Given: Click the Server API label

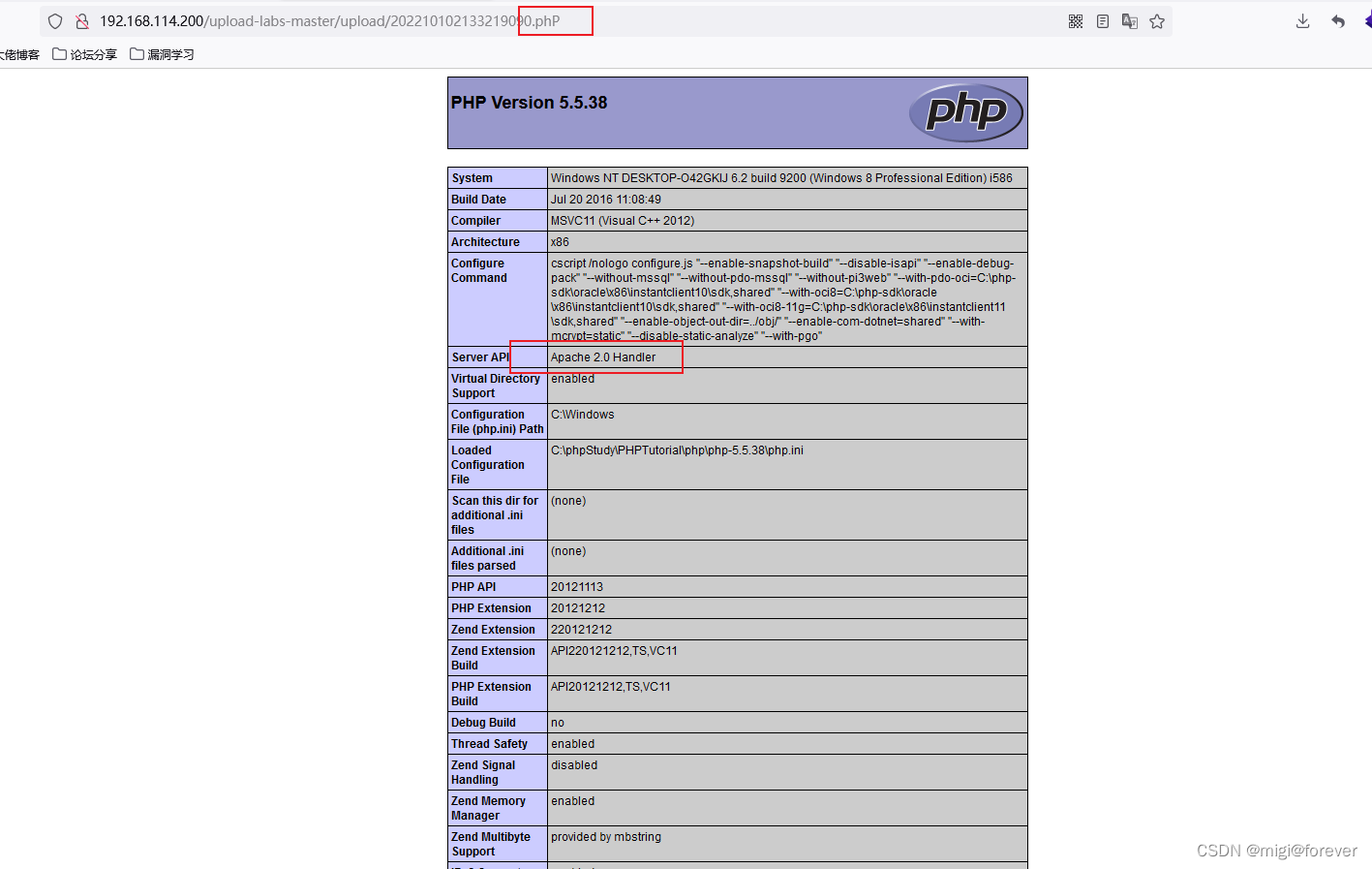Looking at the screenshot, I should (x=480, y=357).
